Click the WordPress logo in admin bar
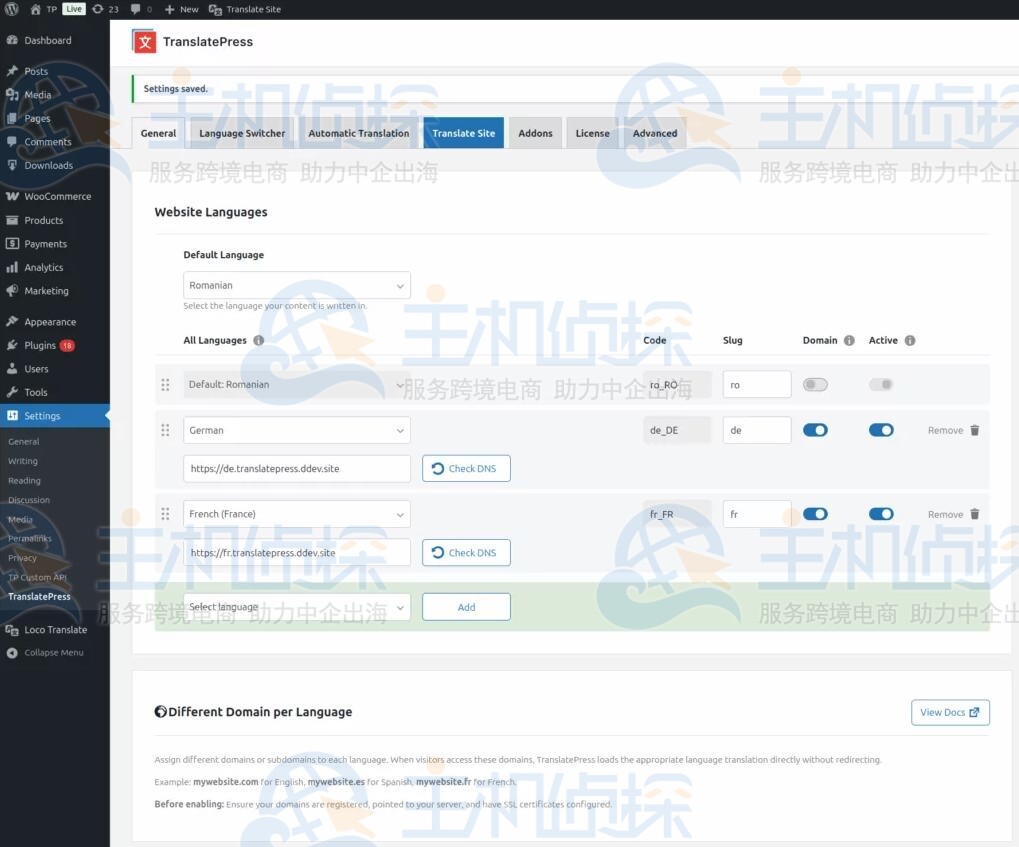This screenshot has width=1019, height=847. click(12, 9)
